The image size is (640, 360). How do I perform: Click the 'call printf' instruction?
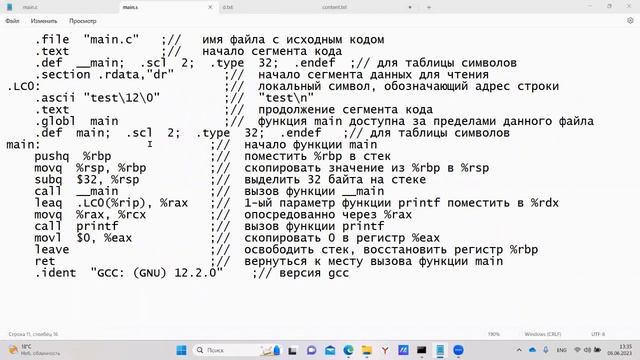(76, 226)
